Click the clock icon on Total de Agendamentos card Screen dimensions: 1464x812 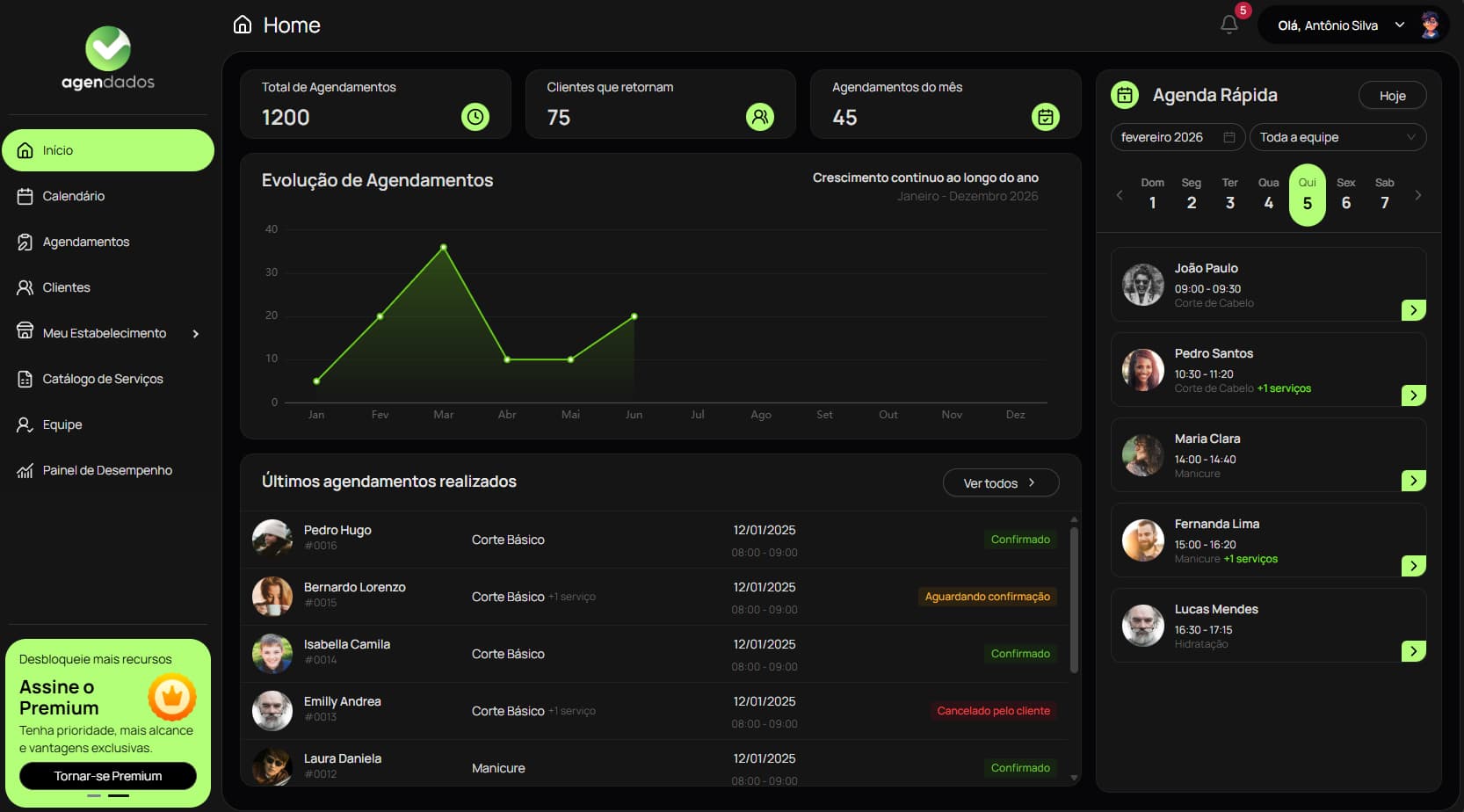[475, 115]
